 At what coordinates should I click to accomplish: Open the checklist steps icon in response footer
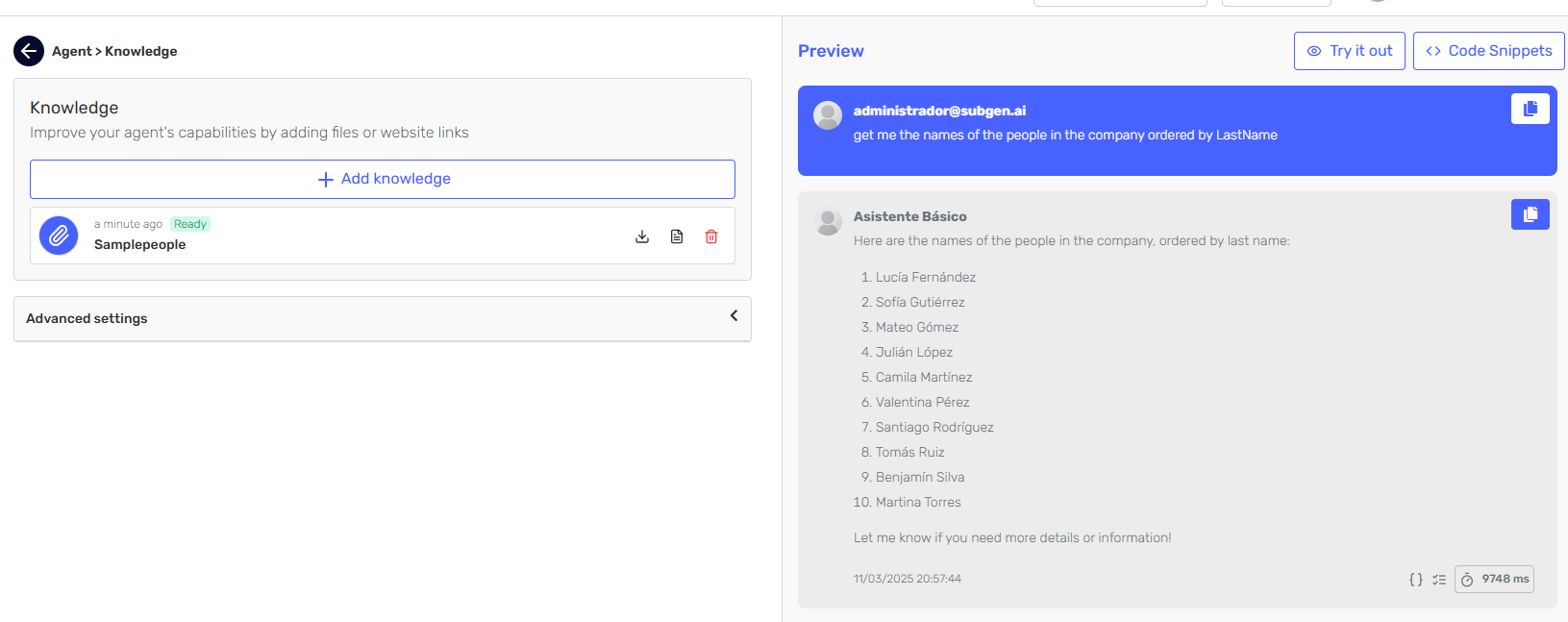pos(1439,580)
